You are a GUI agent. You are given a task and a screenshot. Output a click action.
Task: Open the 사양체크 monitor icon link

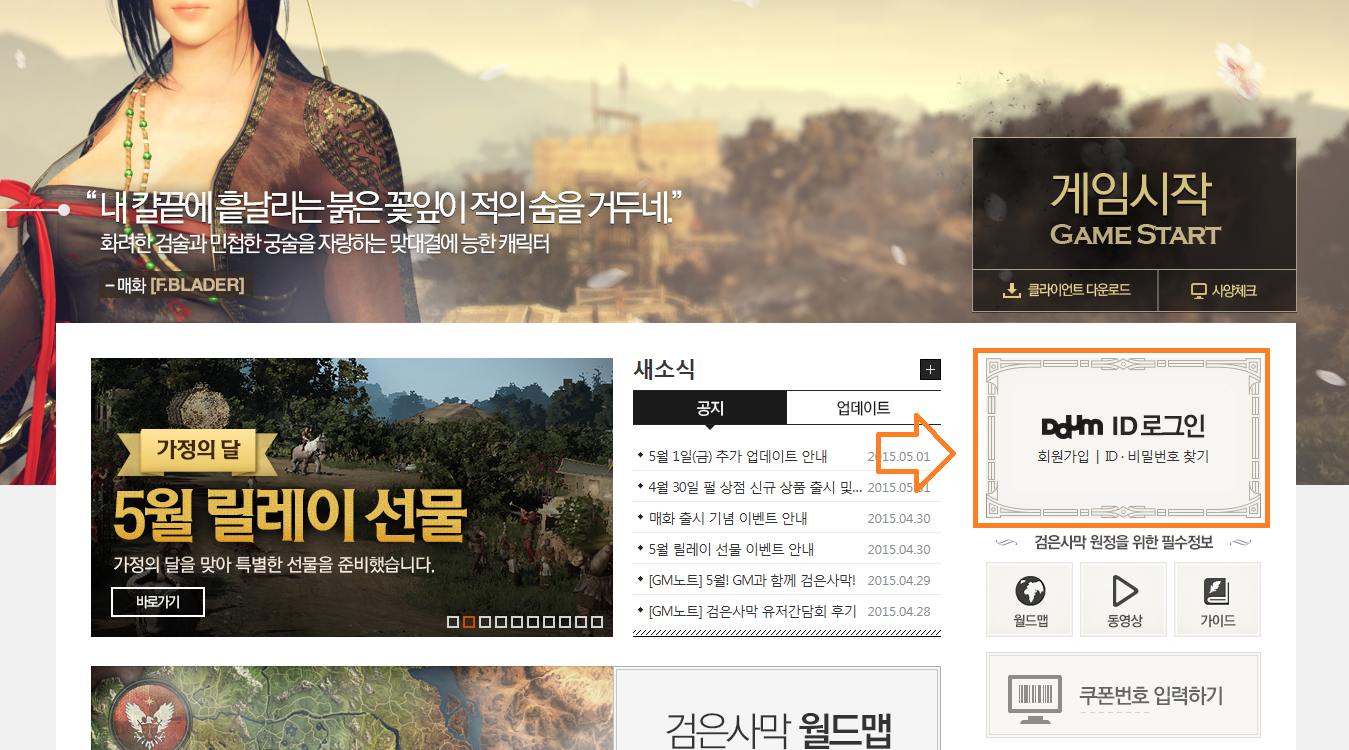click(x=1199, y=291)
